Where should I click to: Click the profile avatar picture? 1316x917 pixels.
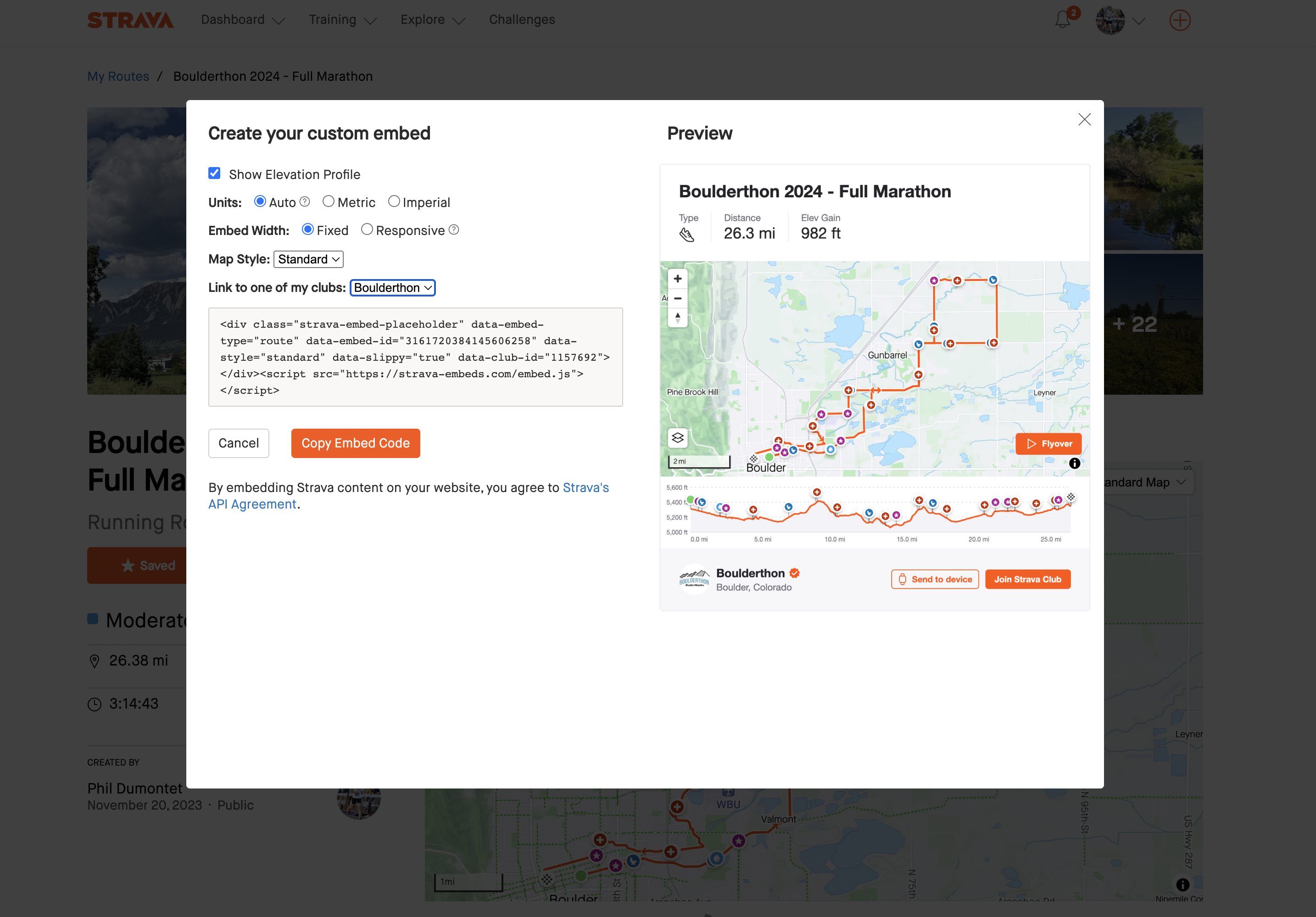pos(1110,20)
